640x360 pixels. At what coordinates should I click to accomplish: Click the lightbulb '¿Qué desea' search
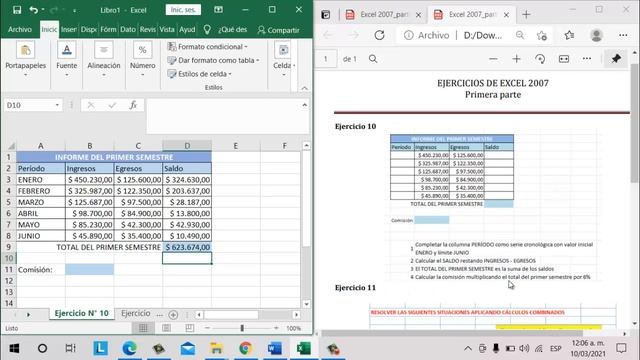[x=207, y=29]
